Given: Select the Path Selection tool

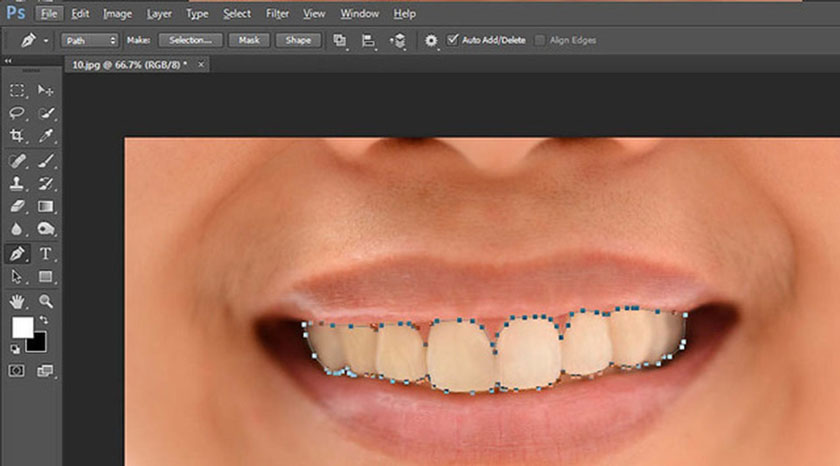Looking at the screenshot, I should point(17,276).
